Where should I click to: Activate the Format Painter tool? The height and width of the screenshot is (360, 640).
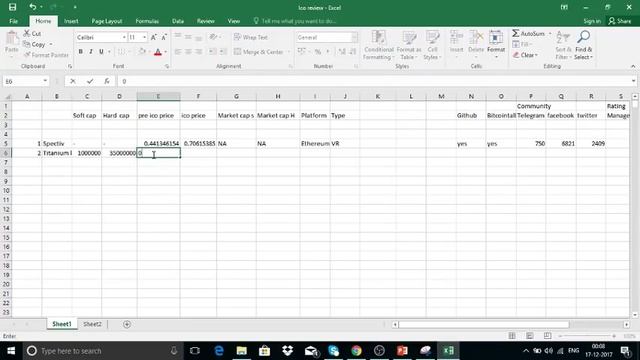pos(46,55)
